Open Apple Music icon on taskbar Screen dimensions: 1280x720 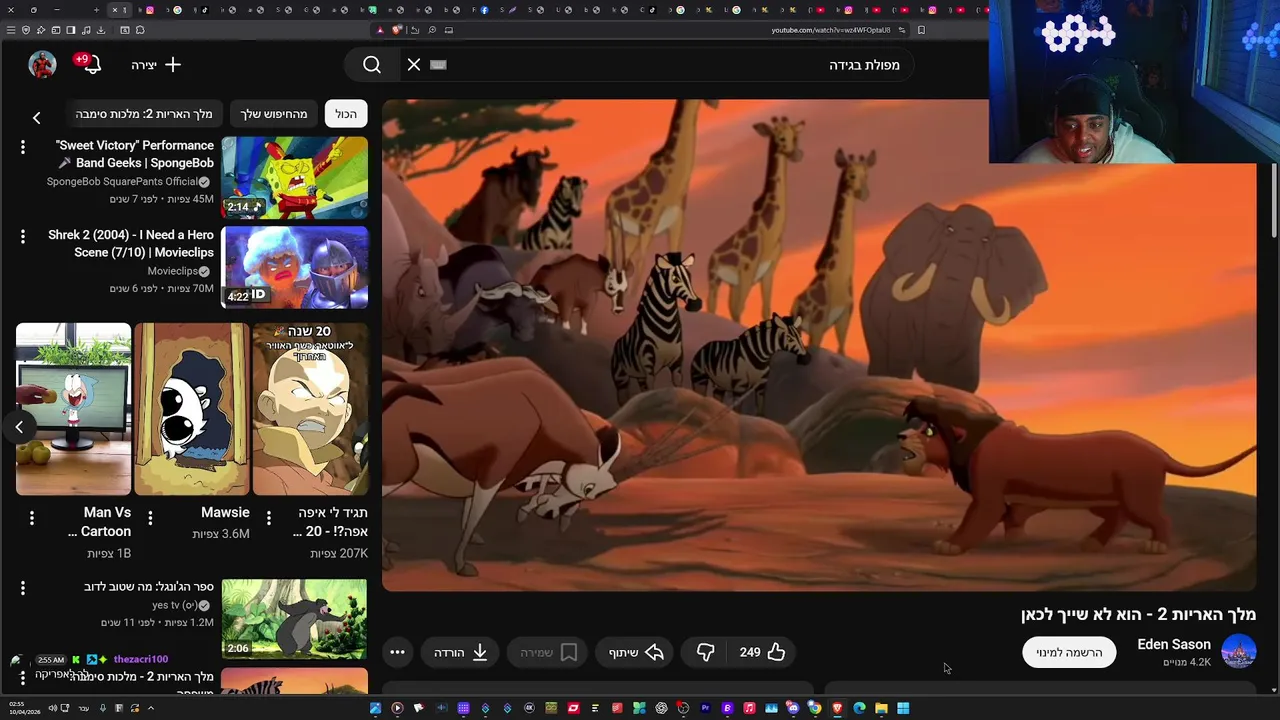pos(749,708)
